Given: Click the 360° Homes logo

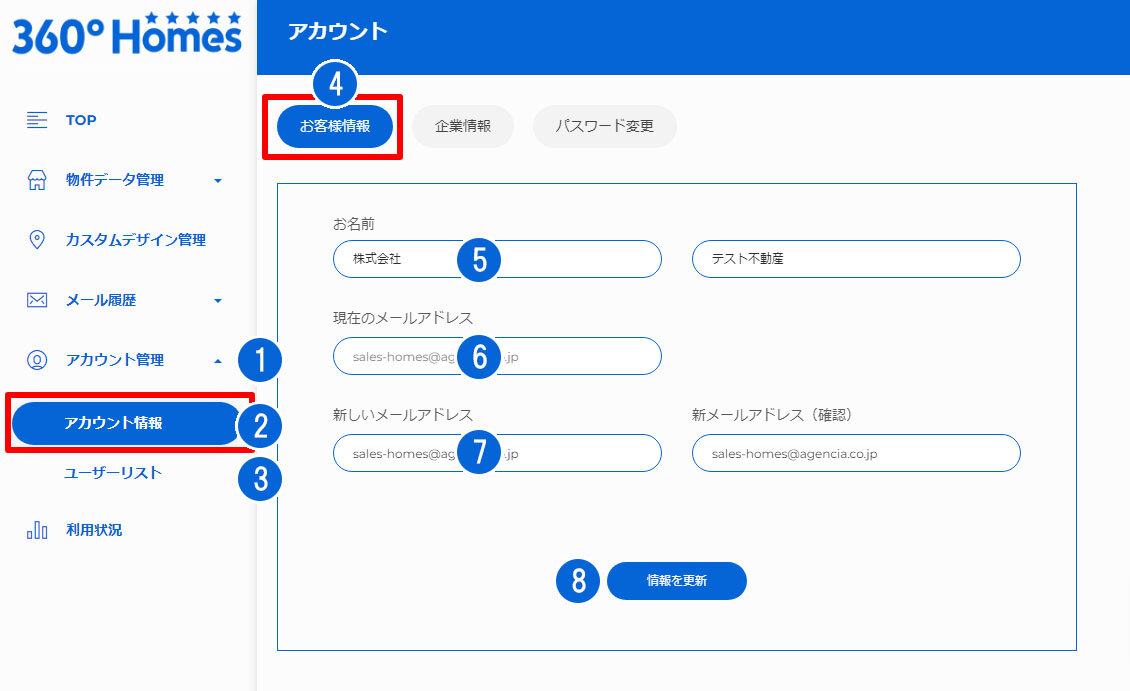Looking at the screenshot, I should pyautogui.click(x=127, y=34).
